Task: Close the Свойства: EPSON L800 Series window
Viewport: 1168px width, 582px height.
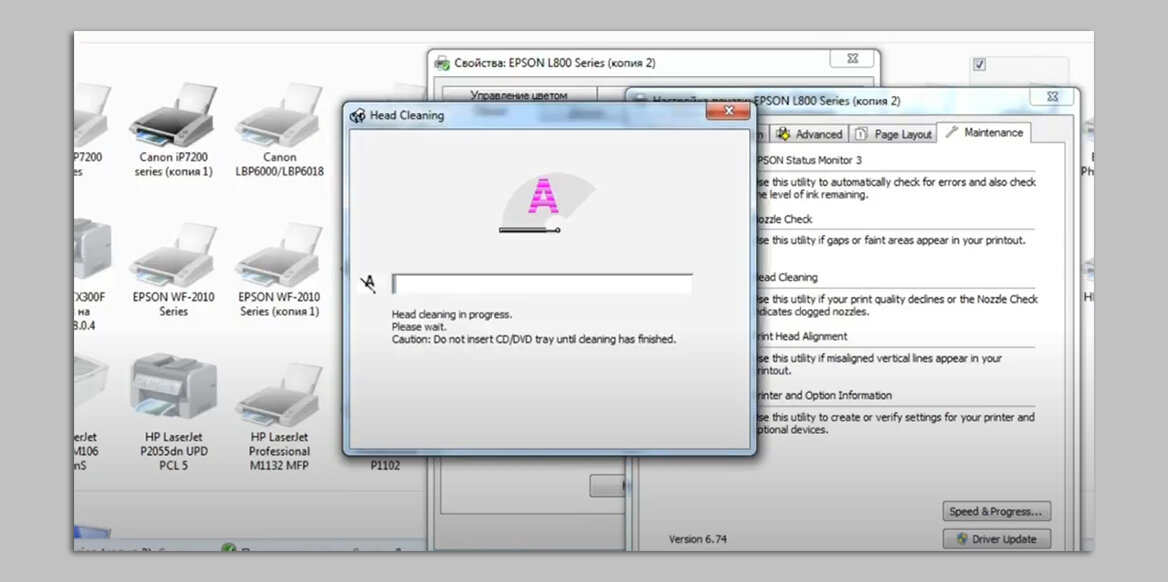Action: pos(853,58)
